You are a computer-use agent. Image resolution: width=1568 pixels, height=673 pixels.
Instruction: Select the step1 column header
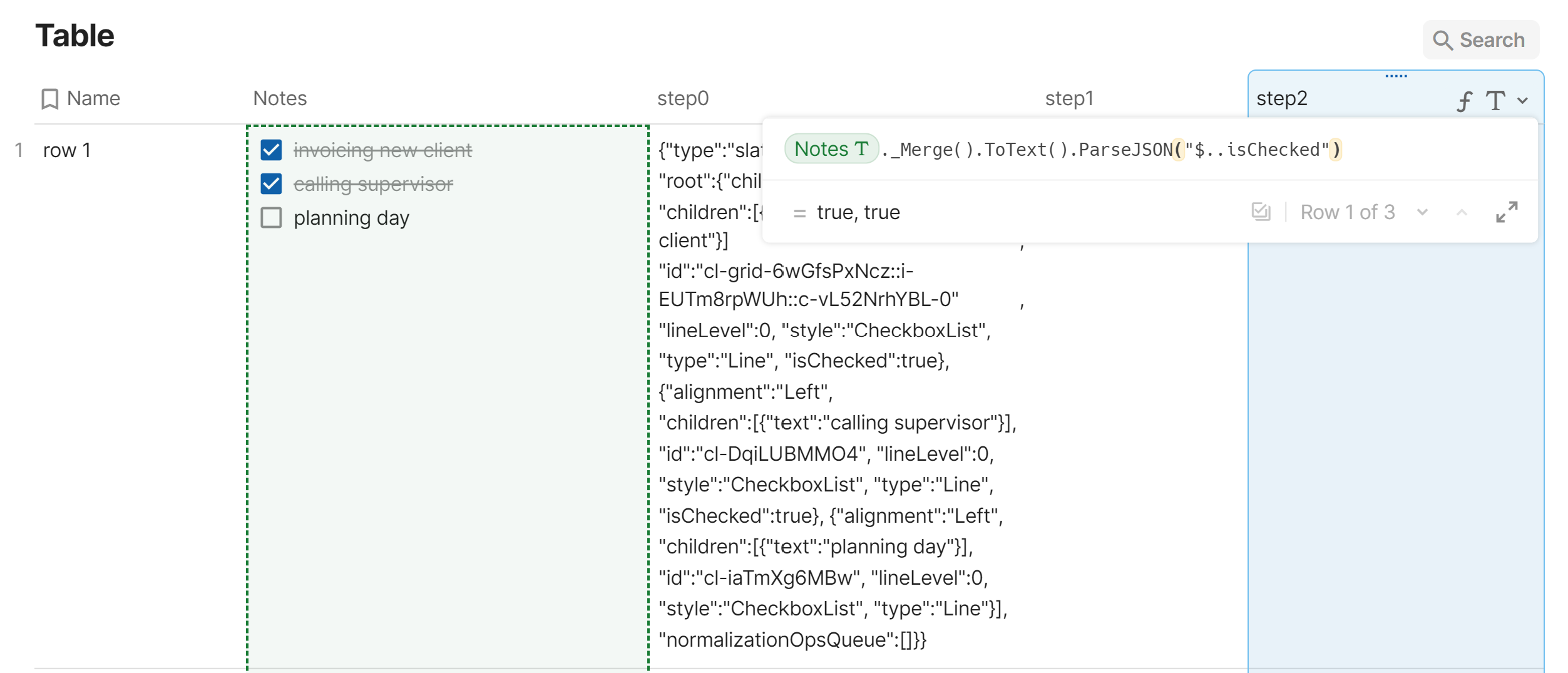[1069, 99]
